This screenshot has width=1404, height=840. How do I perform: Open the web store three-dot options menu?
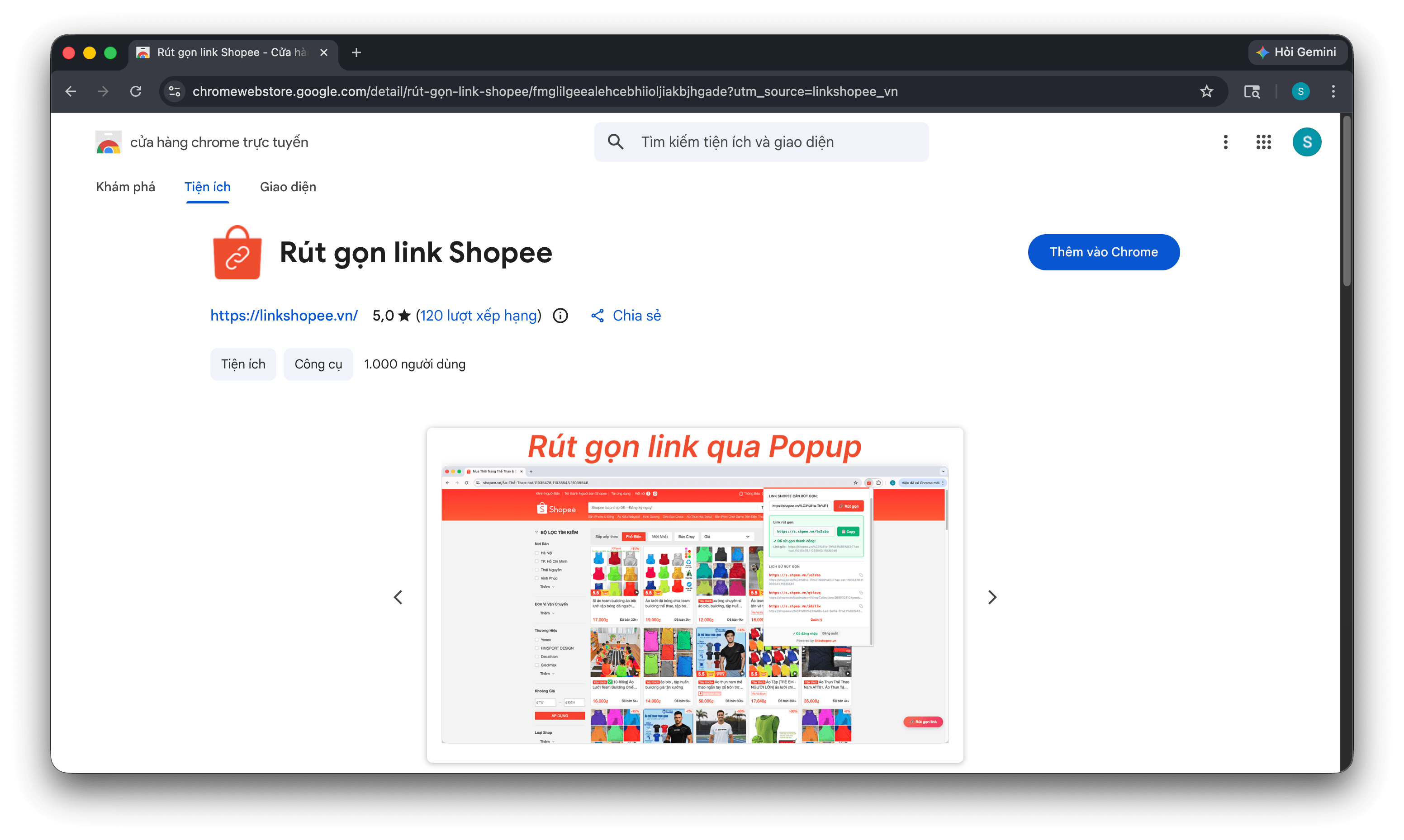pos(1225,142)
